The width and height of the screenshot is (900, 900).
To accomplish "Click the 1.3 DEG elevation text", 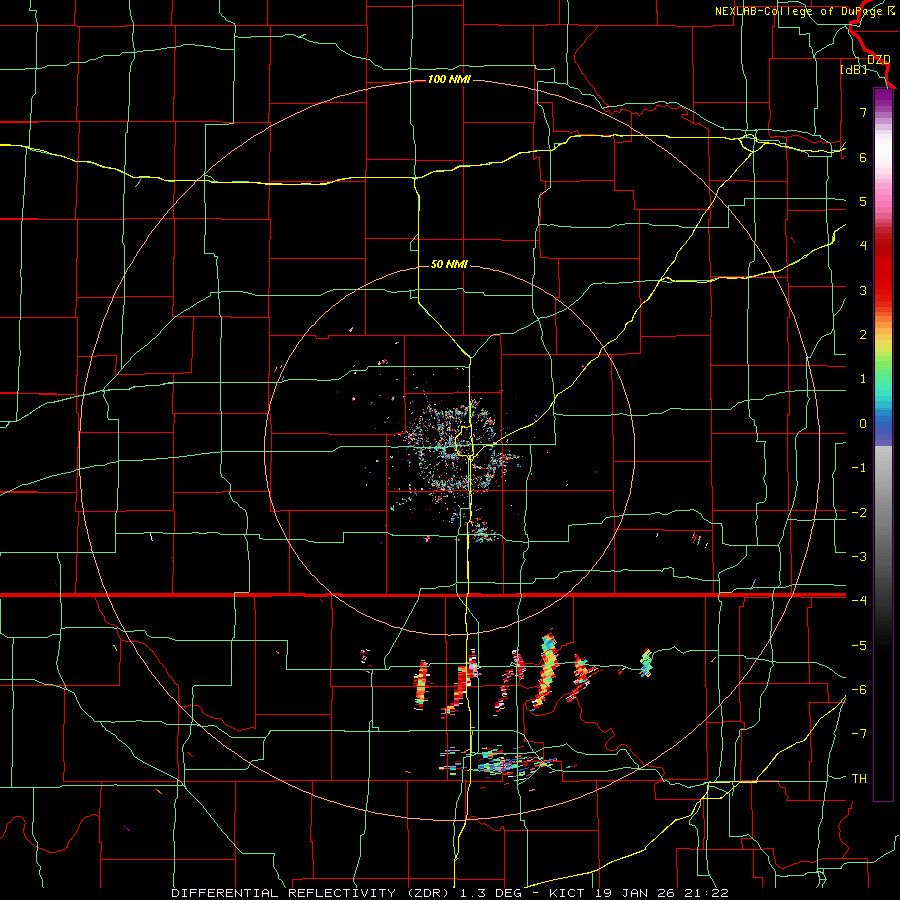I will coord(491,893).
